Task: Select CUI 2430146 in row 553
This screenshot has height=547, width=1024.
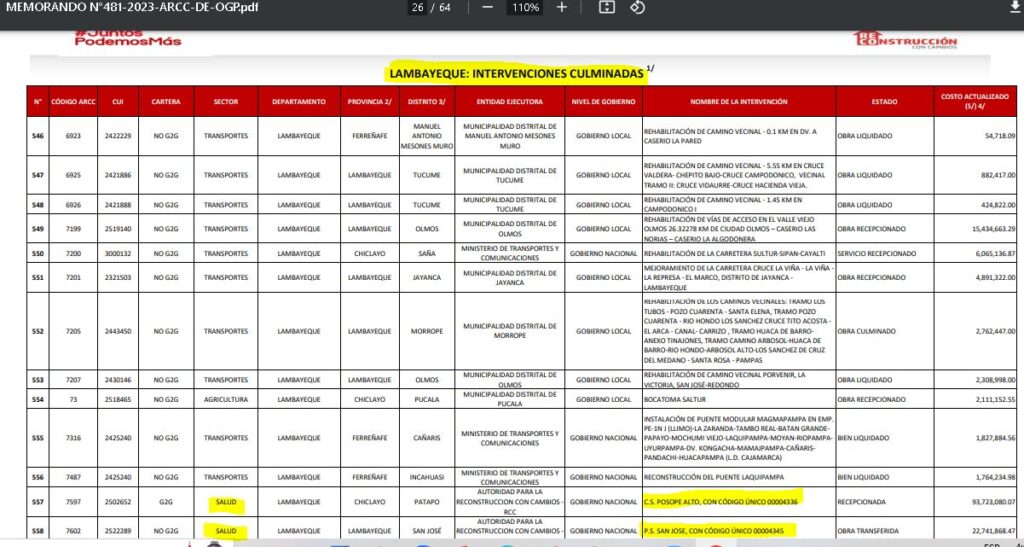Action: [118, 380]
